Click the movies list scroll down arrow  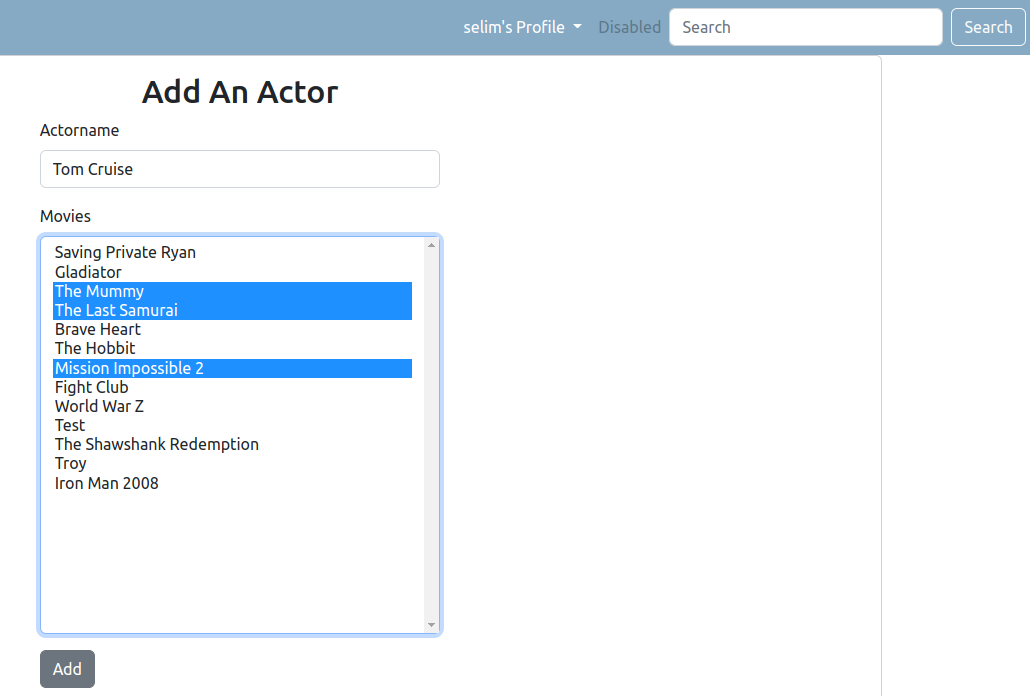432,625
